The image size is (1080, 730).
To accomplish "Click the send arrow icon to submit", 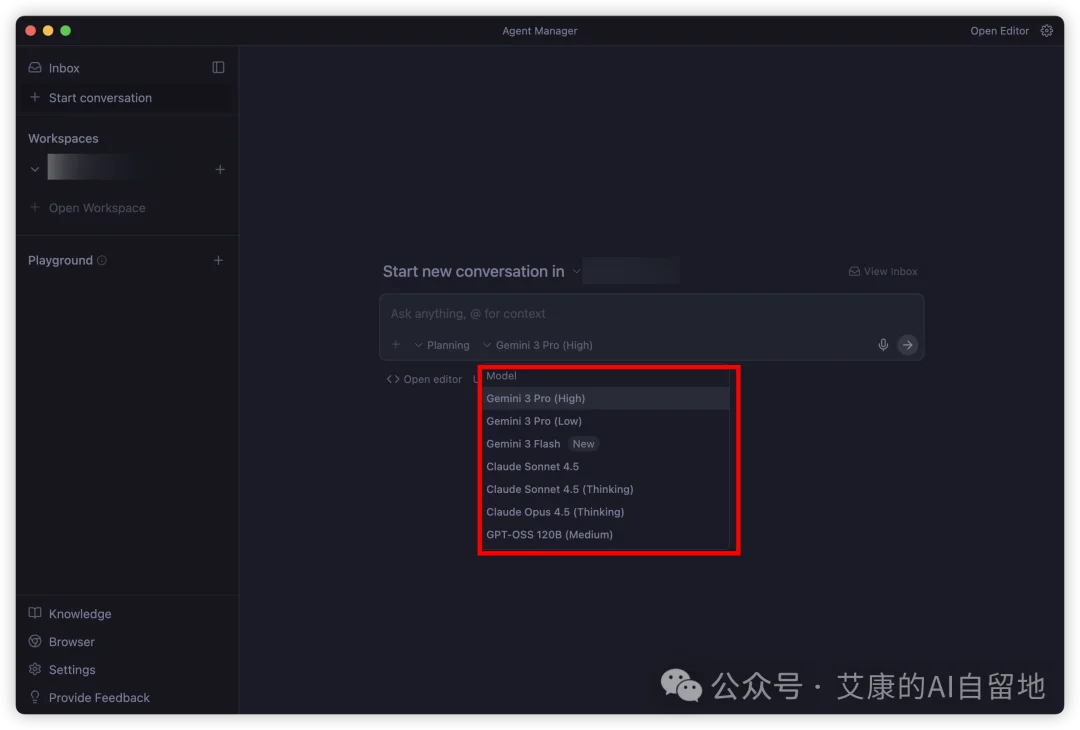I will click(908, 344).
